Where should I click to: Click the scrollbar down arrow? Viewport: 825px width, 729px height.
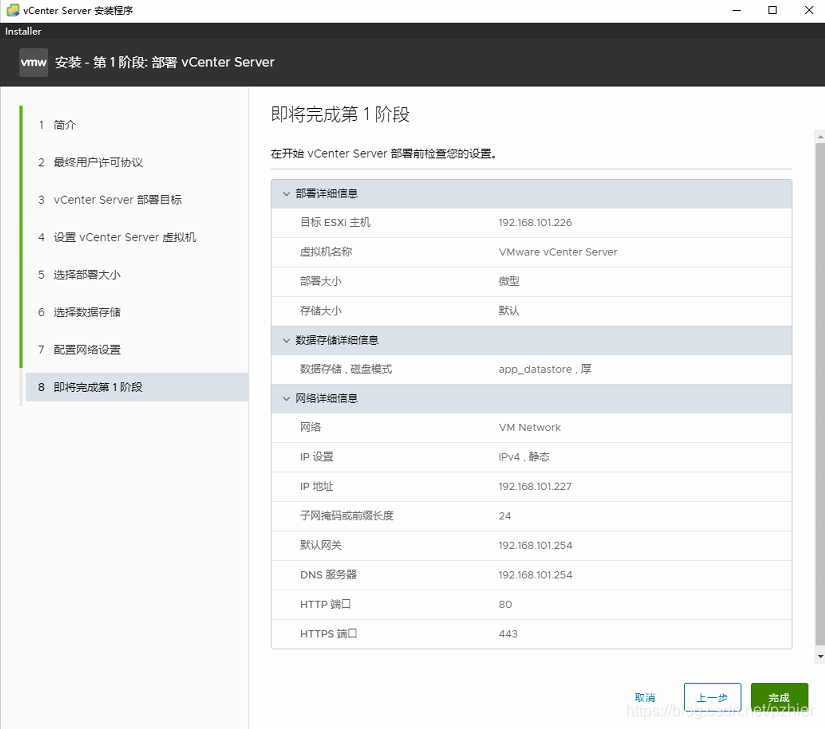coord(820,656)
